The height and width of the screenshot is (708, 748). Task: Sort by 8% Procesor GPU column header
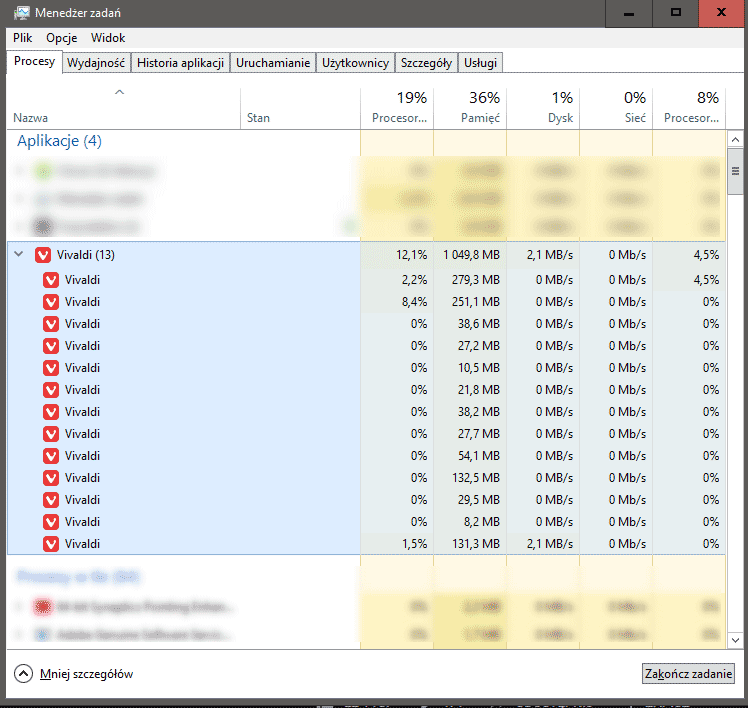[689, 109]
